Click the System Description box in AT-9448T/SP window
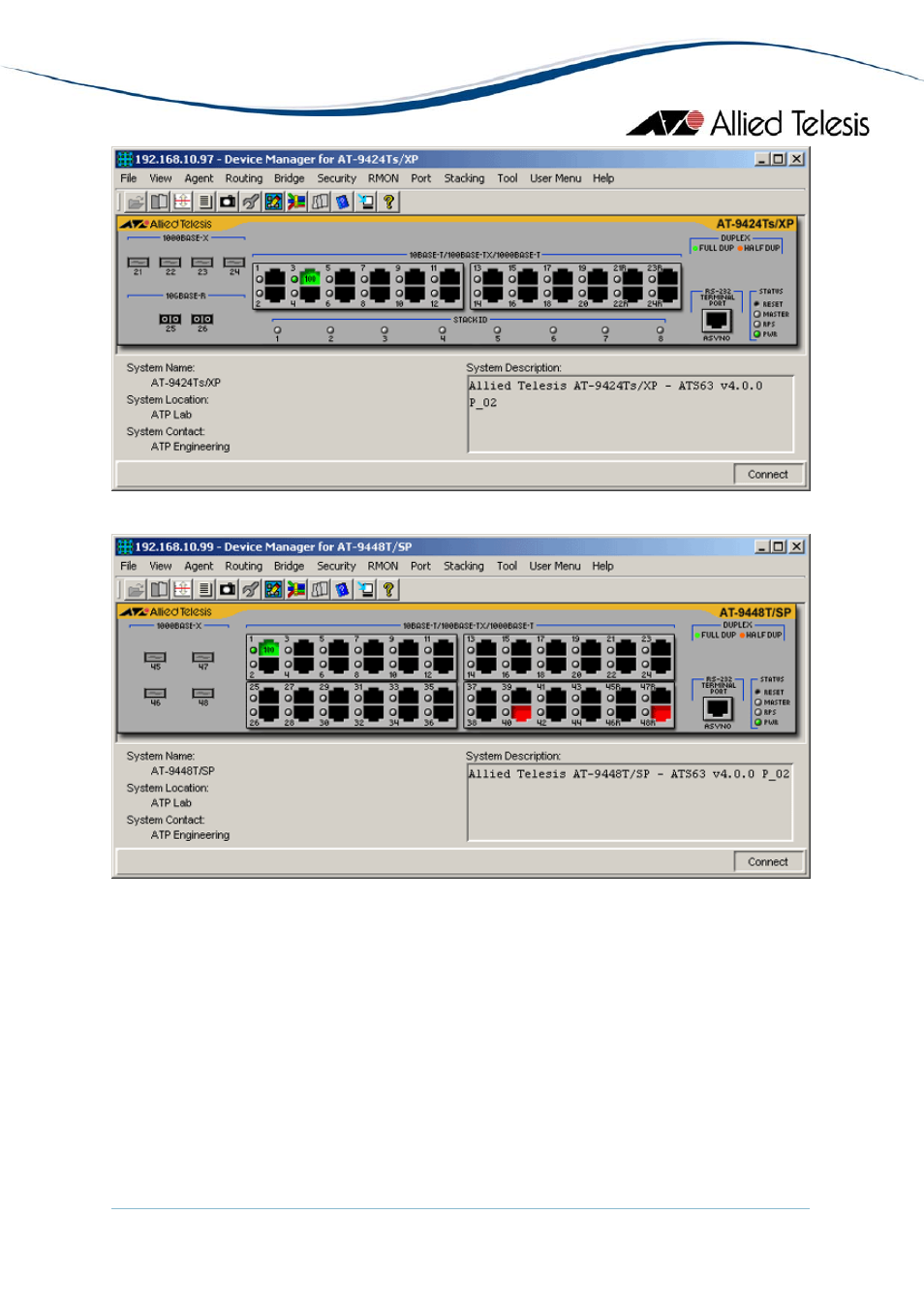Viewport: 924px width, 1308px height. [630, 802]
